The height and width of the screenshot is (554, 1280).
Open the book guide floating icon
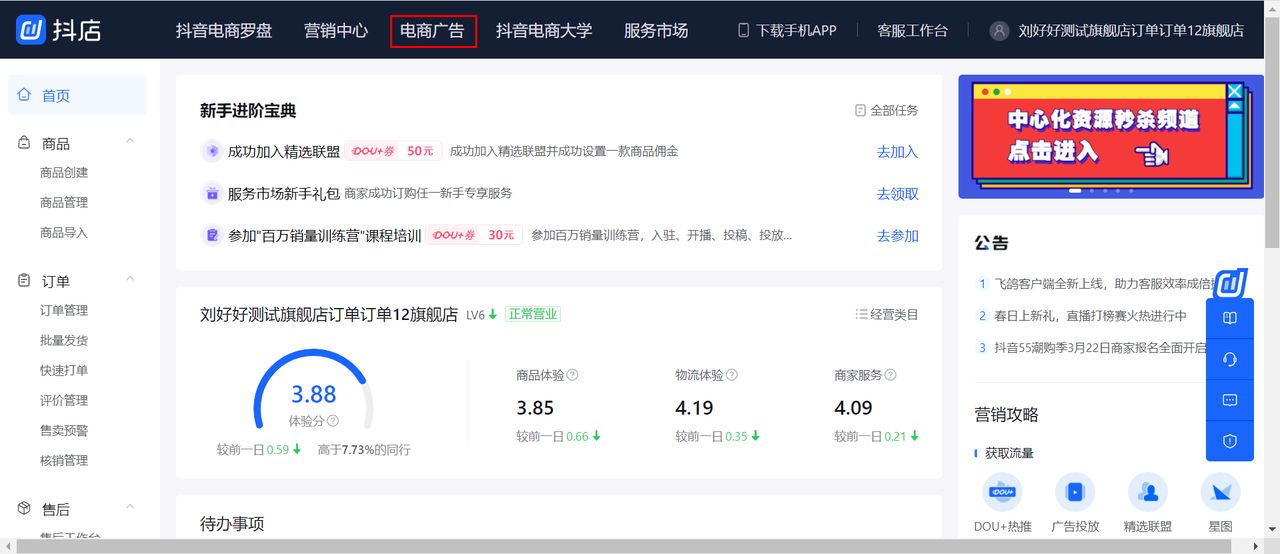click(1230, 318)
